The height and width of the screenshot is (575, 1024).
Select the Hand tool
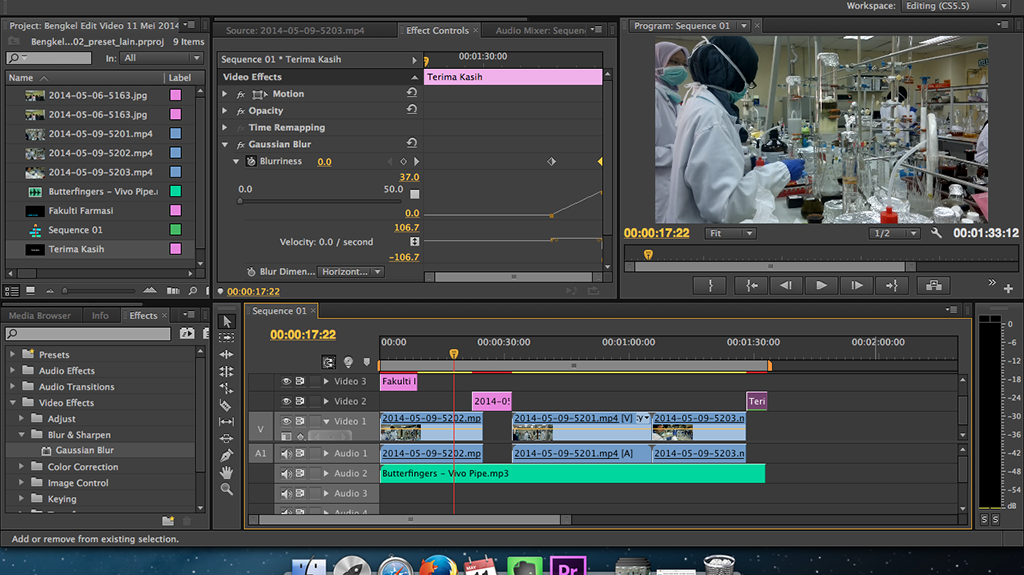click(227, 472)
